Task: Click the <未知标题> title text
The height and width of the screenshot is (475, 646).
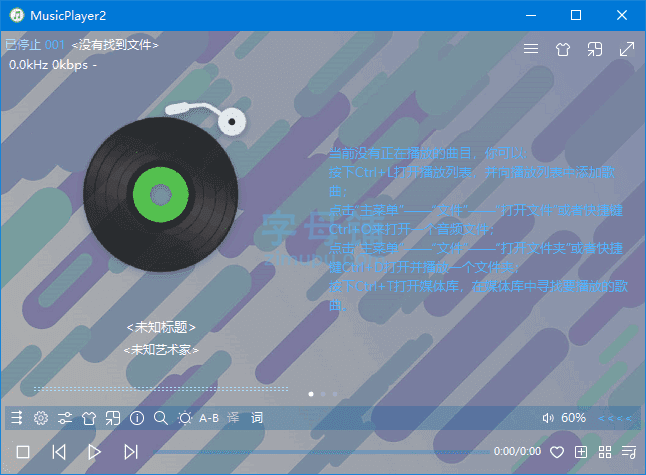Action: (161, 327)
